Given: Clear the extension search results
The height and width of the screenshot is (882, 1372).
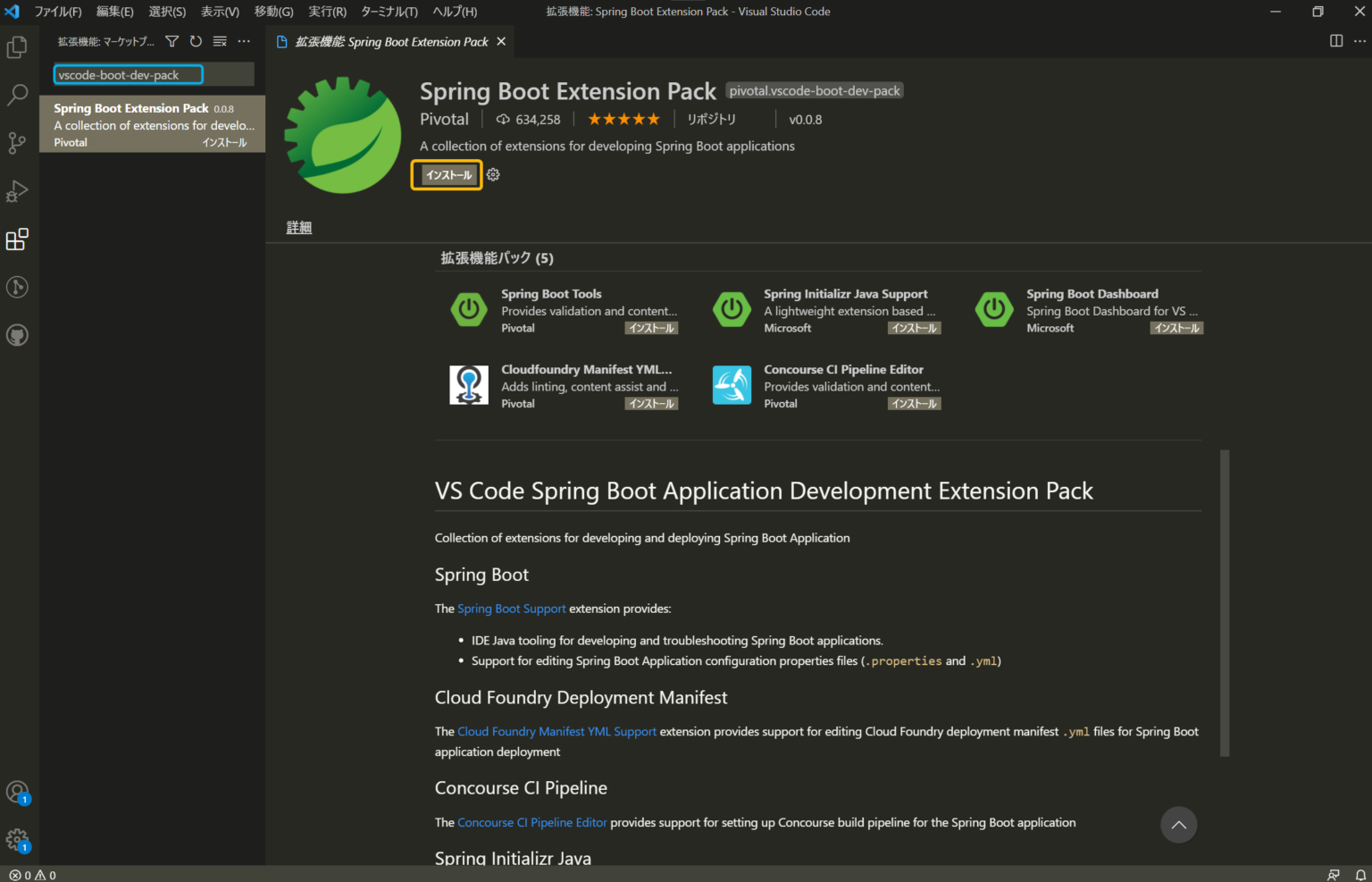Looking at the screenshot, I should tap(220, 40).
